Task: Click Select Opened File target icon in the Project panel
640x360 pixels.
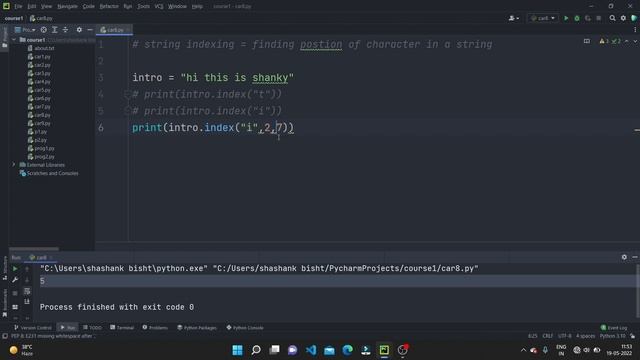Action: click(x=43, y=30)
